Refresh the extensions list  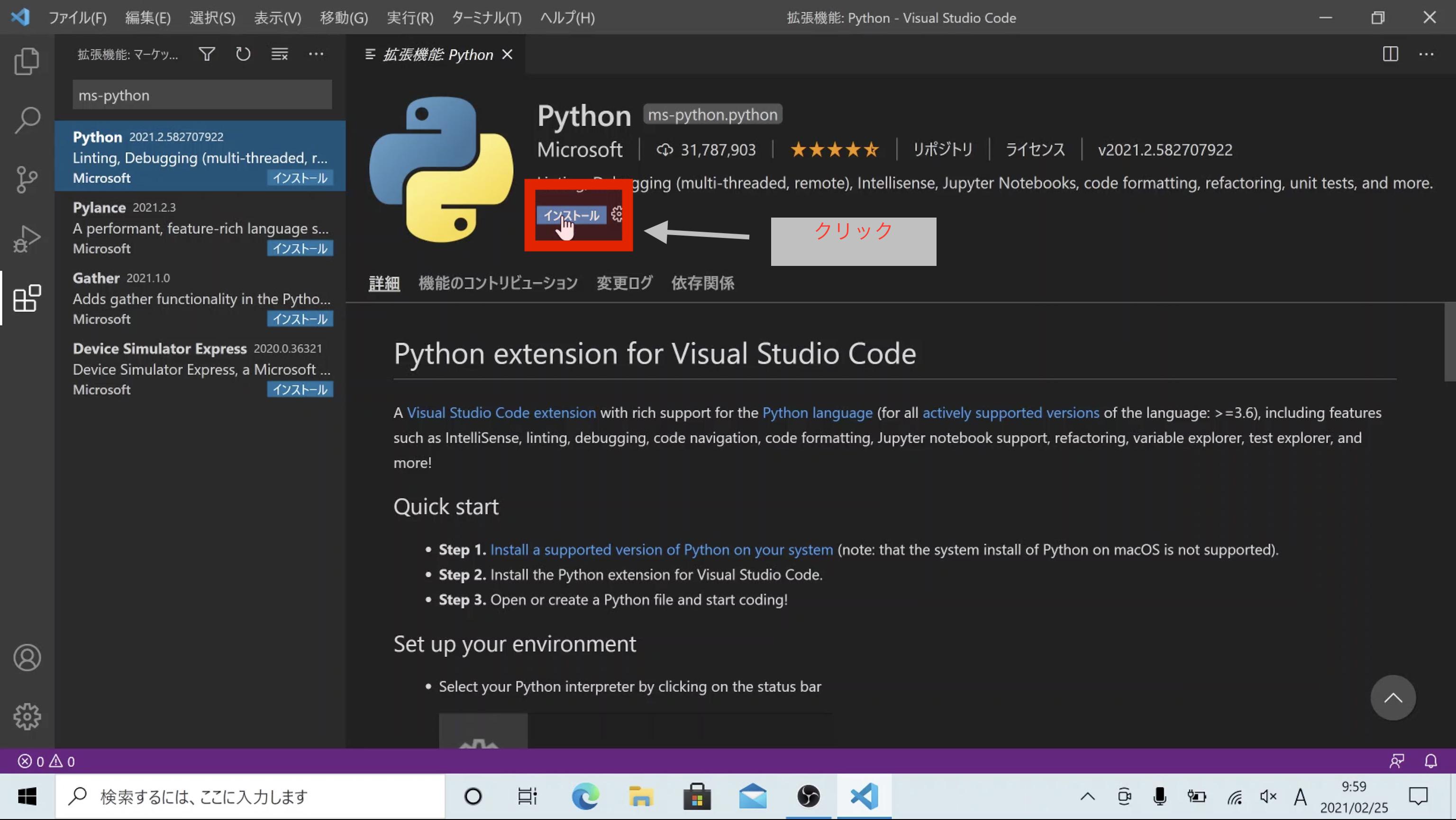tap(243, 54)
